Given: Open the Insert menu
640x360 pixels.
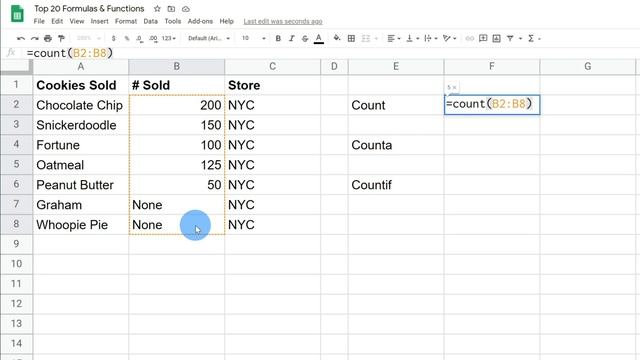Looking at the screenshot, I should [100, 21].
